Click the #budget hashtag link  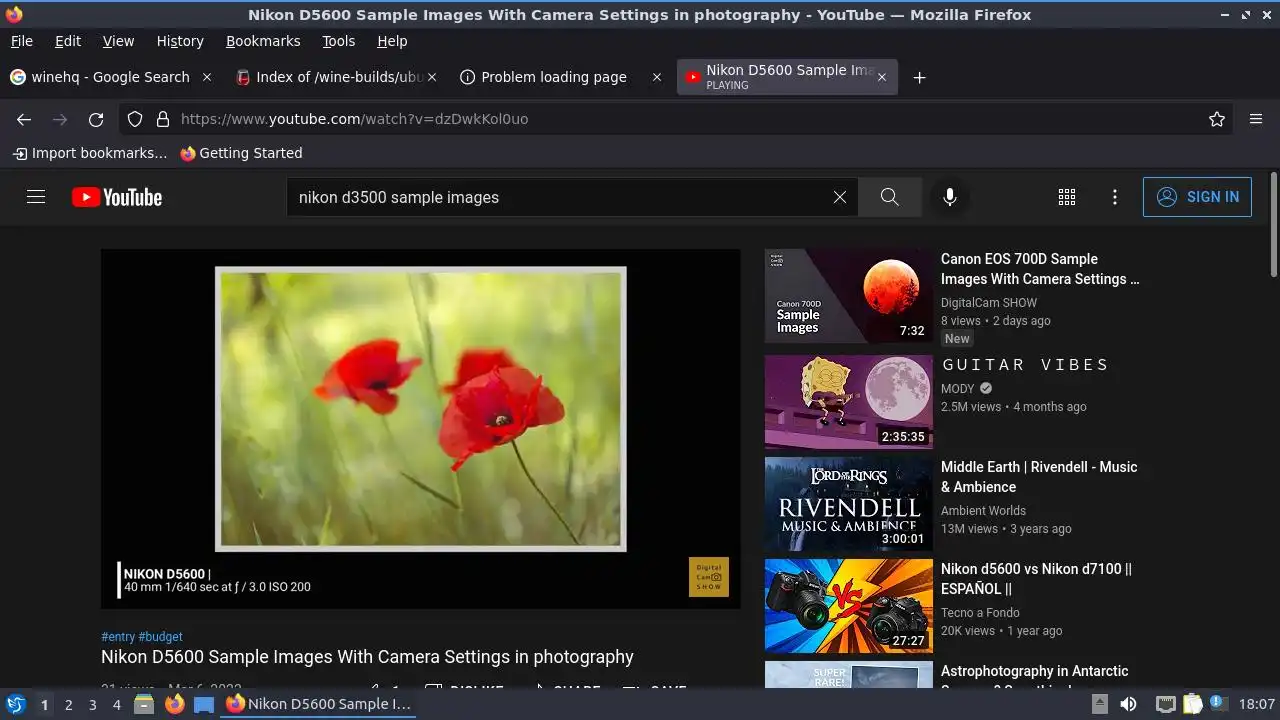[160, 636]
